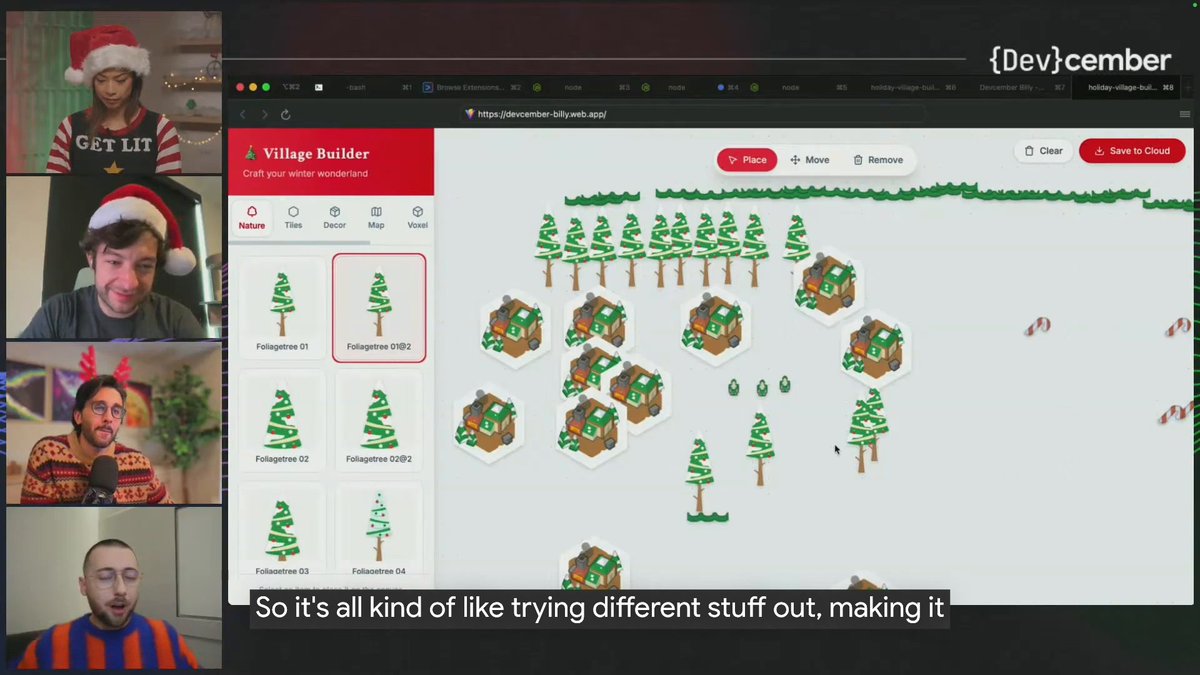Choose the Foliagetree 04 asset
The image size is (1200, 675).
[379, 530]
